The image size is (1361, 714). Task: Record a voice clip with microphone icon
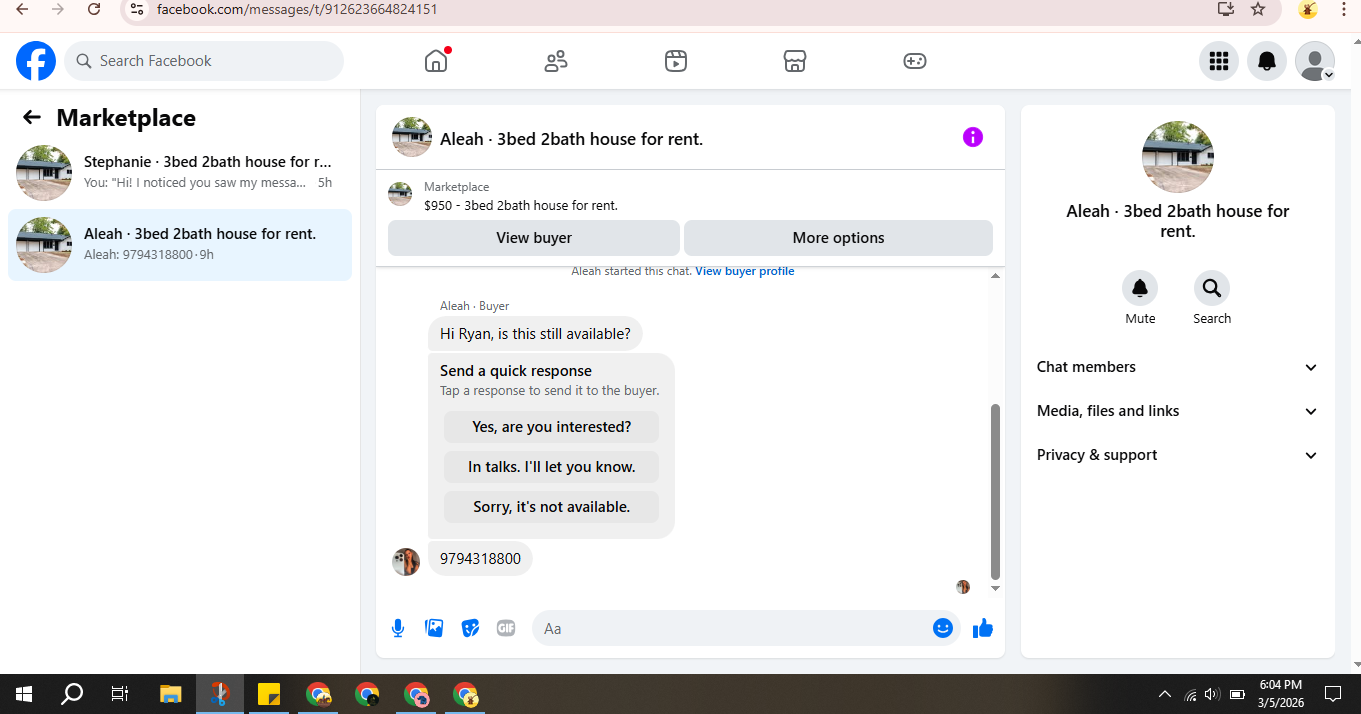click(x=398, y=628)
